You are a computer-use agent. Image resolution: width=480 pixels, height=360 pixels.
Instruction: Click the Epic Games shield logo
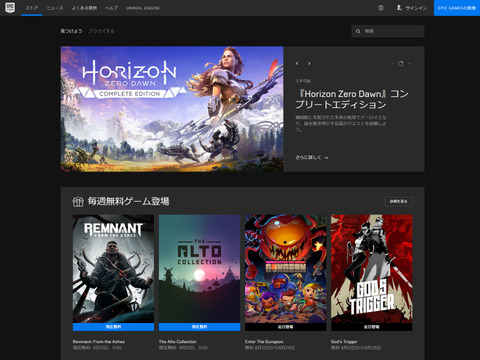(10, 8)
